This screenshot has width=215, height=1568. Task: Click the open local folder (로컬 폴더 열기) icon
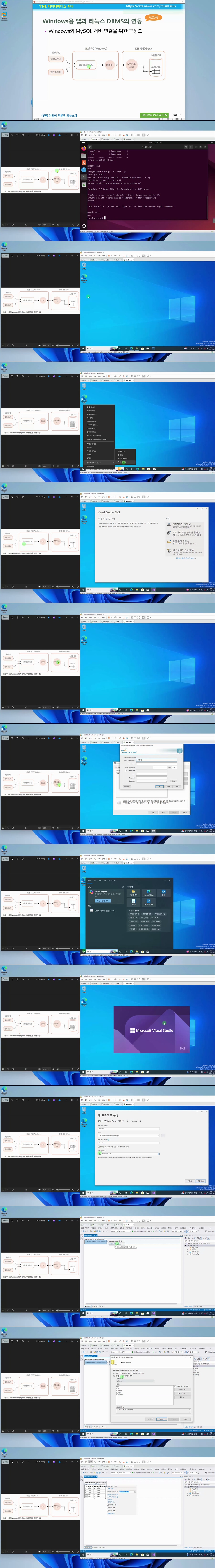tap(169, 541)
